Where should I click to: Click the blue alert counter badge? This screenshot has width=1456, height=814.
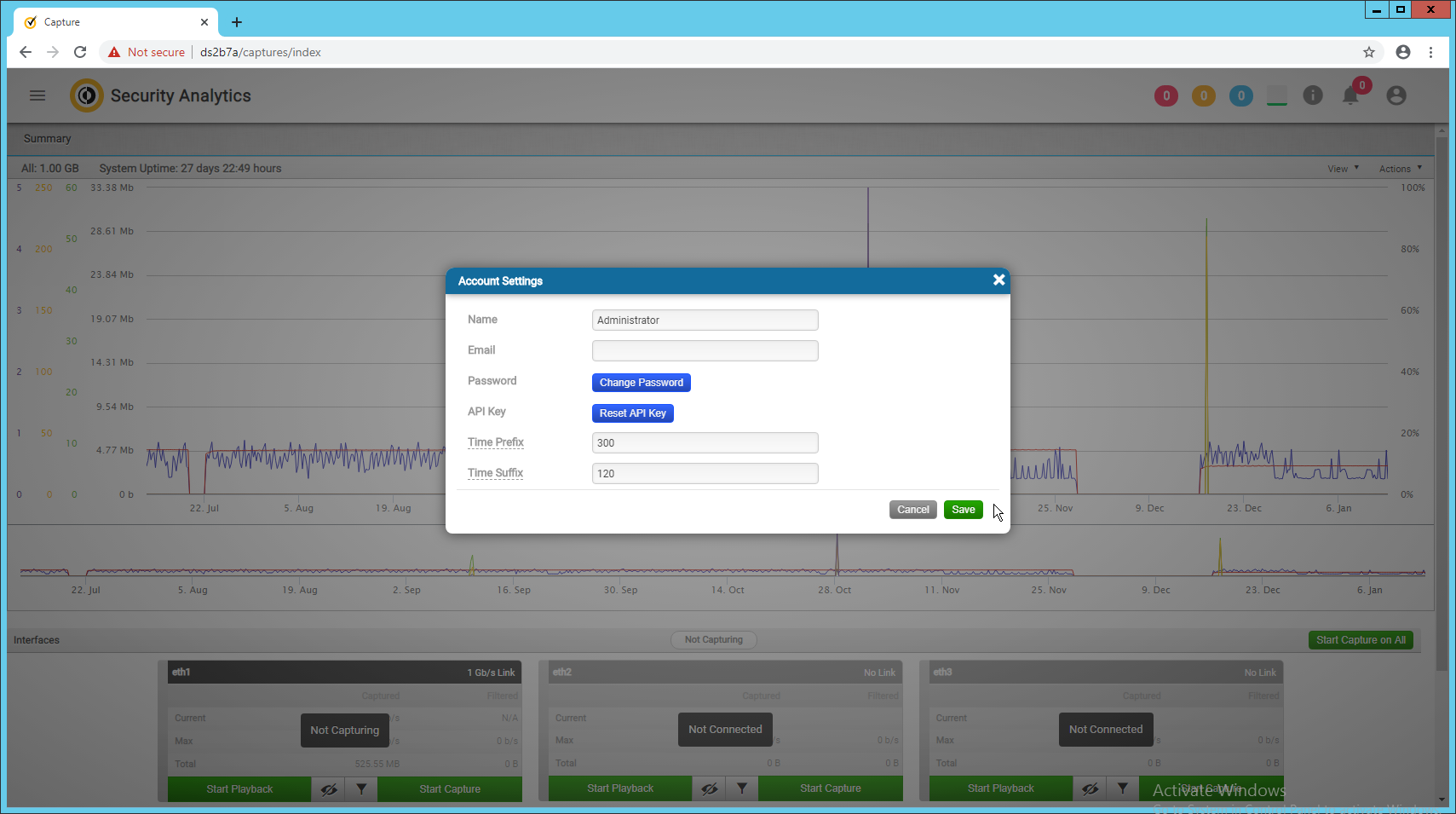click(1240, 96)
